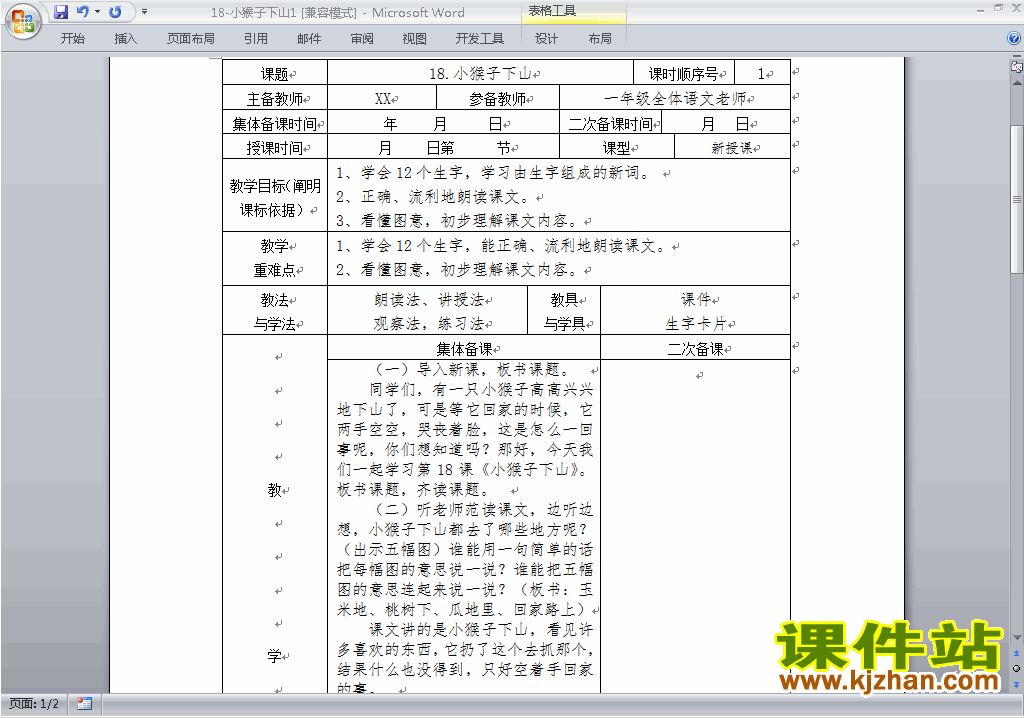
Task: Click the 教学重难点 label cell
Action: tap(275, 258)
